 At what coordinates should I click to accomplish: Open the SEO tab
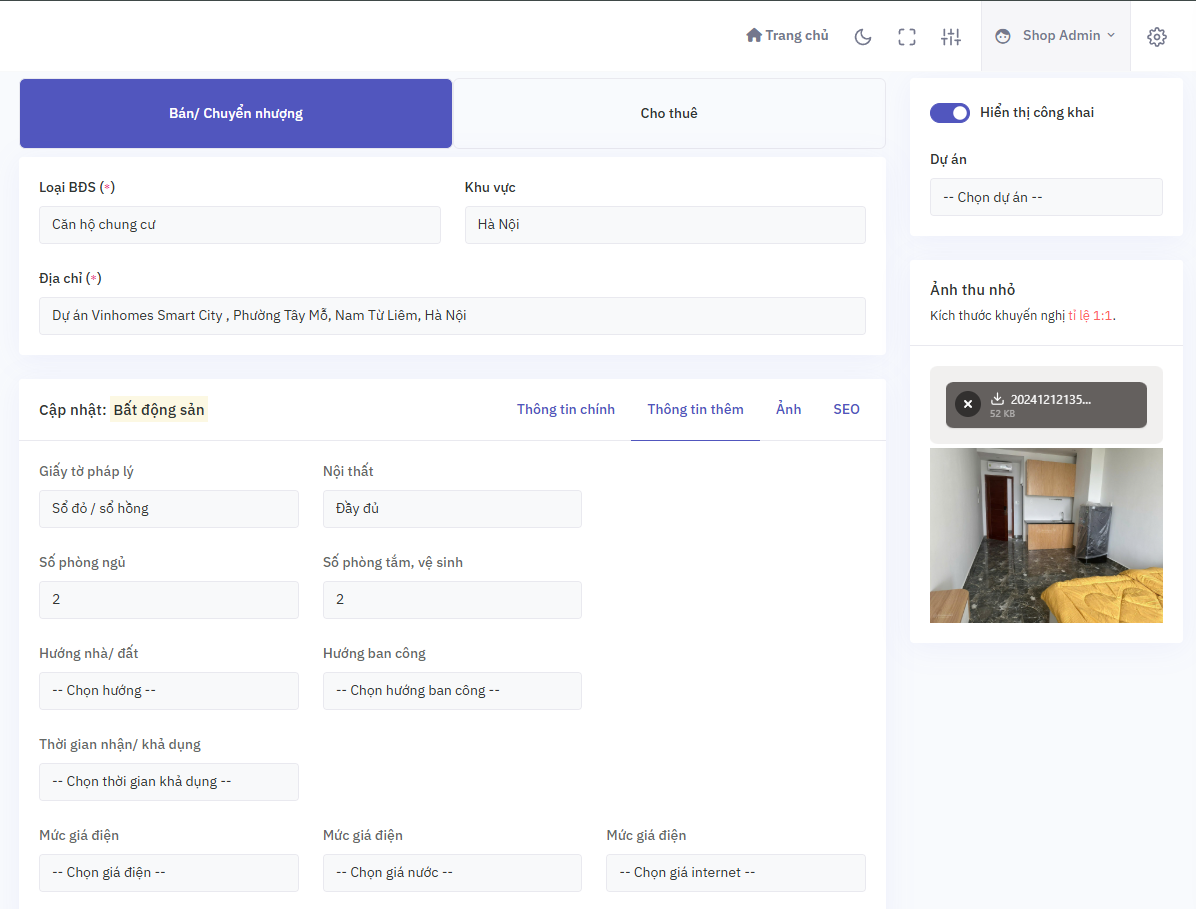pos(846,409)
